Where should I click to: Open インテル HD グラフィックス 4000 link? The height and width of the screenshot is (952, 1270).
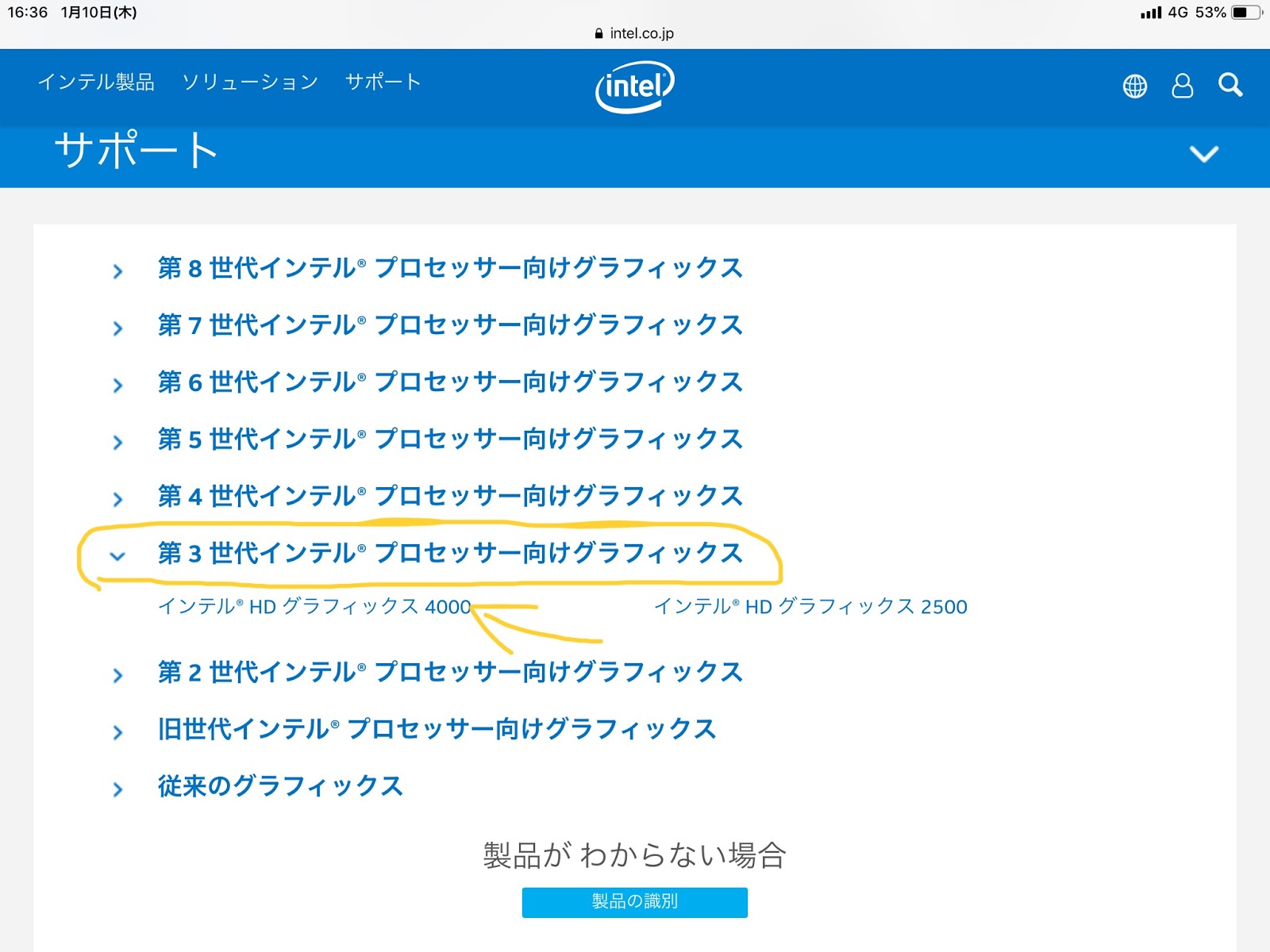[x=315, y=607]
